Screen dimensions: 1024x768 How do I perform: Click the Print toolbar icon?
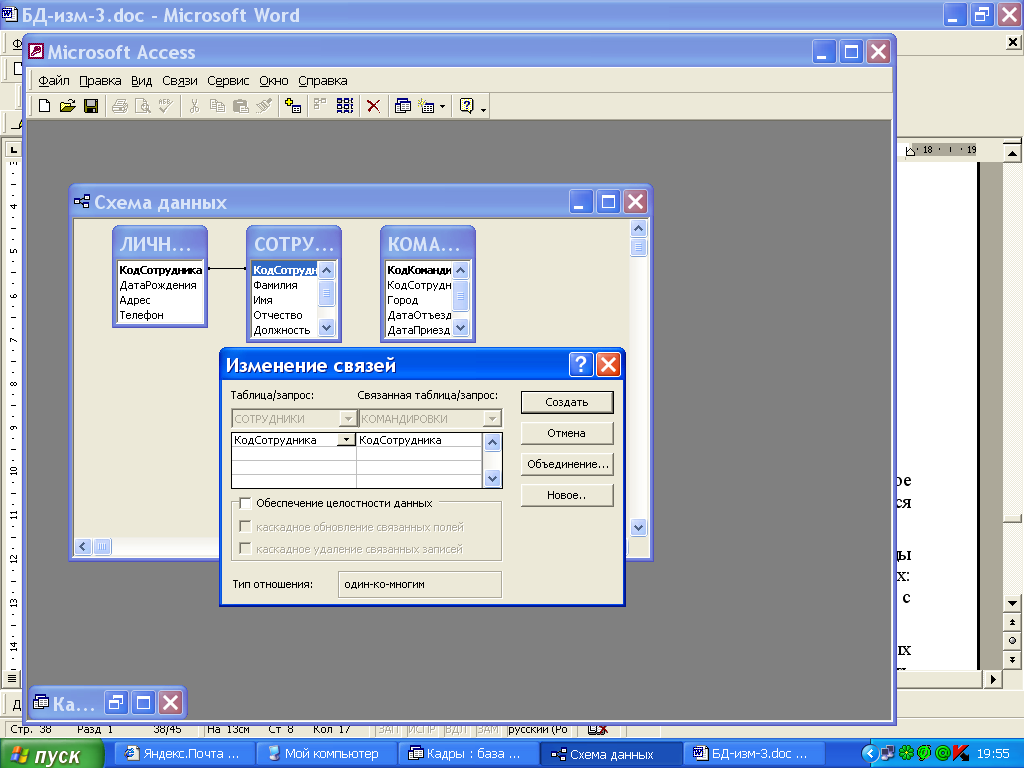click(x=120, y=106)
